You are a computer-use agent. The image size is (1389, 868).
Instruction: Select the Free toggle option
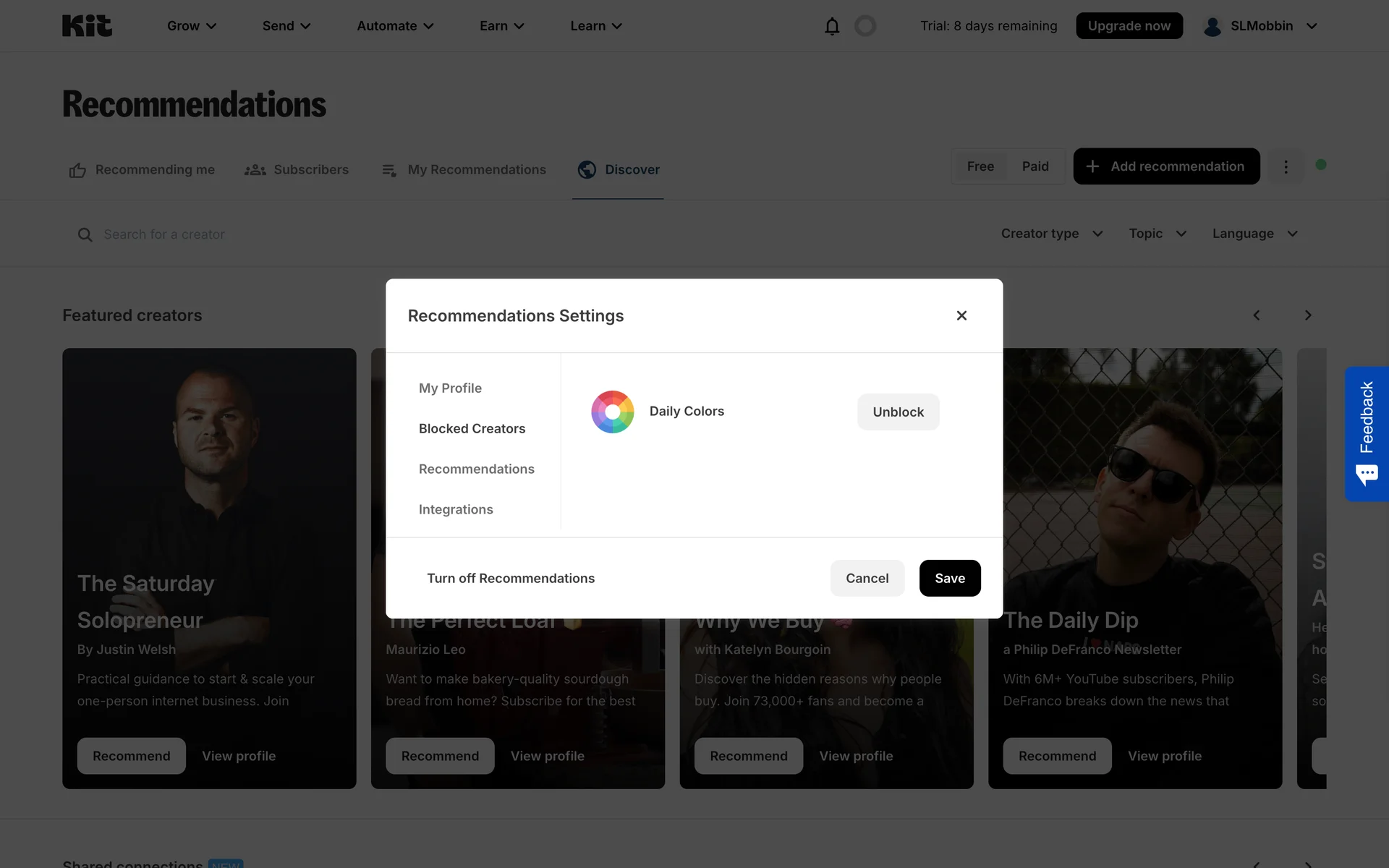(x=980, y=166)
